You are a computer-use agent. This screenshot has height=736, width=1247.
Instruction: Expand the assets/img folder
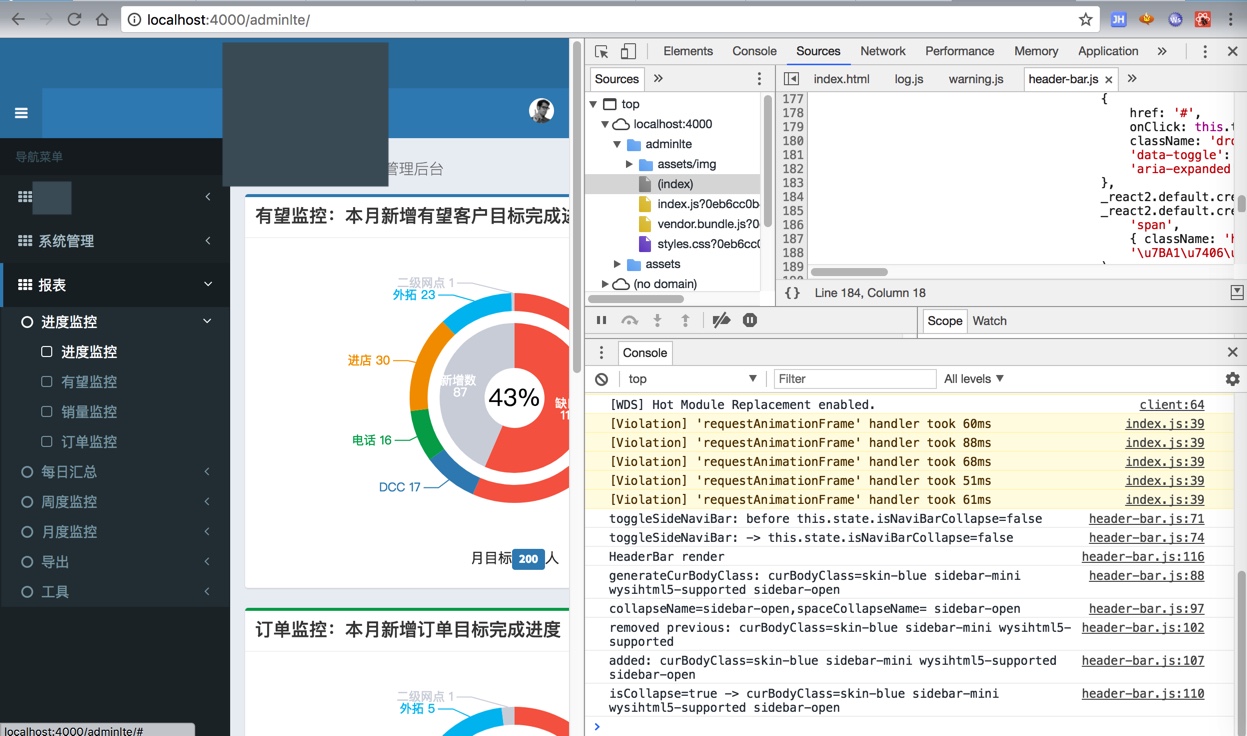[x=630, y=164]
